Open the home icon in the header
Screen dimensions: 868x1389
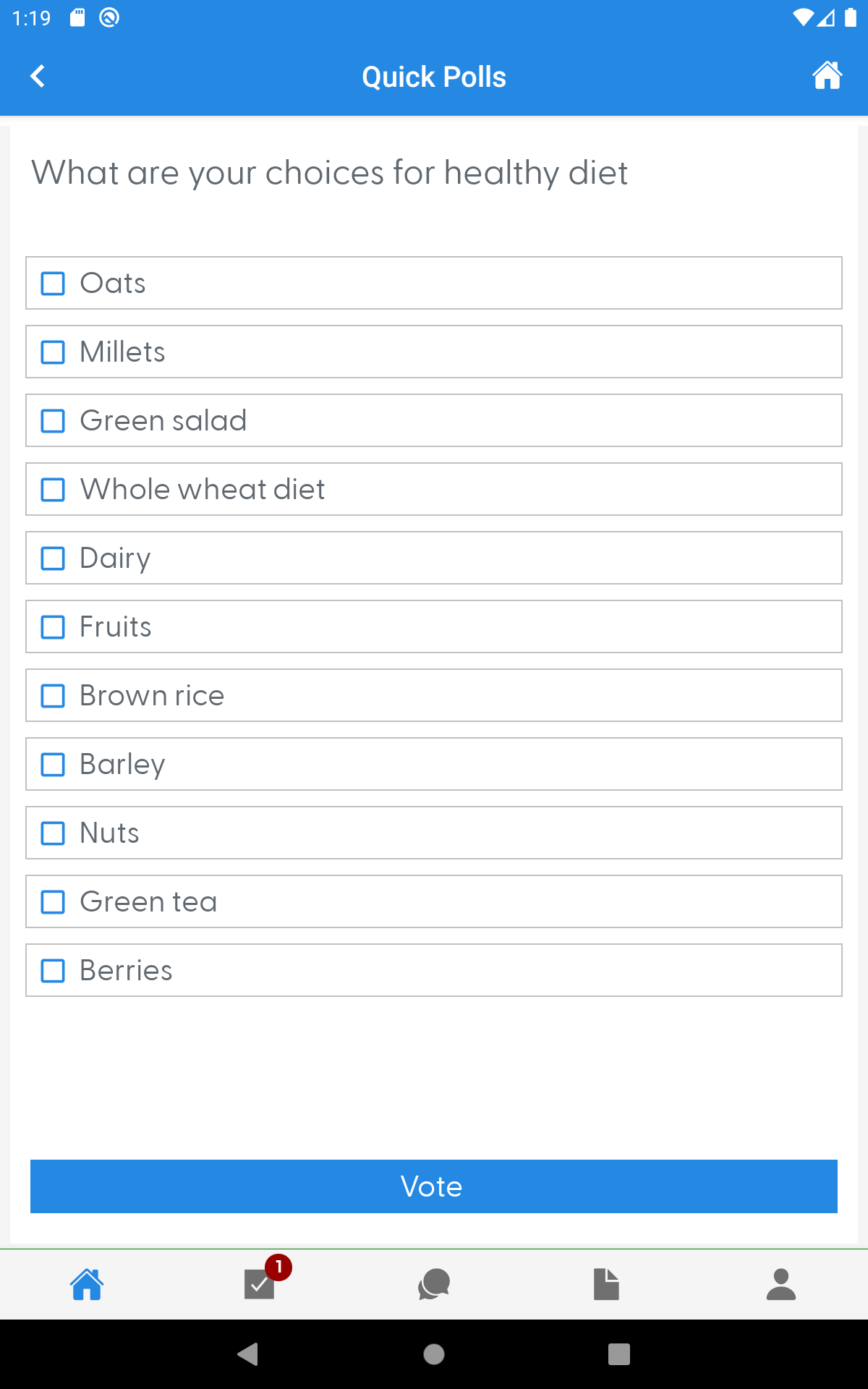[827, 75]
